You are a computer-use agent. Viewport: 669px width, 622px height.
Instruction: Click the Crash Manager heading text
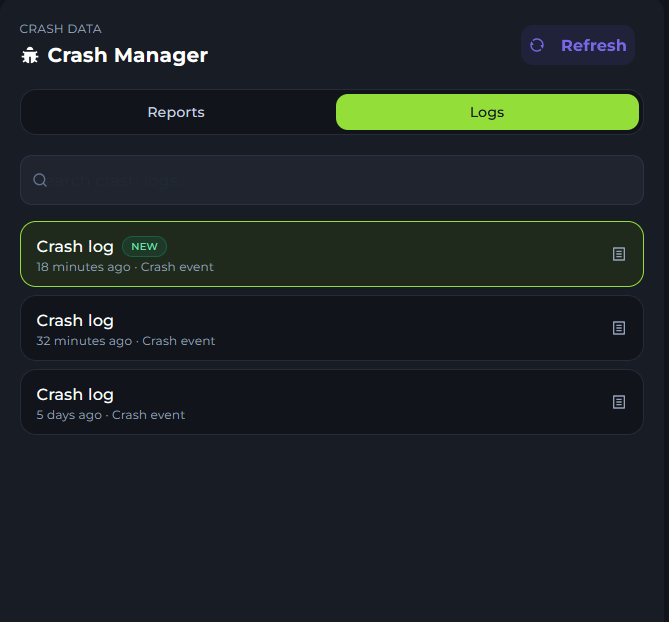[x=128, y=55]
